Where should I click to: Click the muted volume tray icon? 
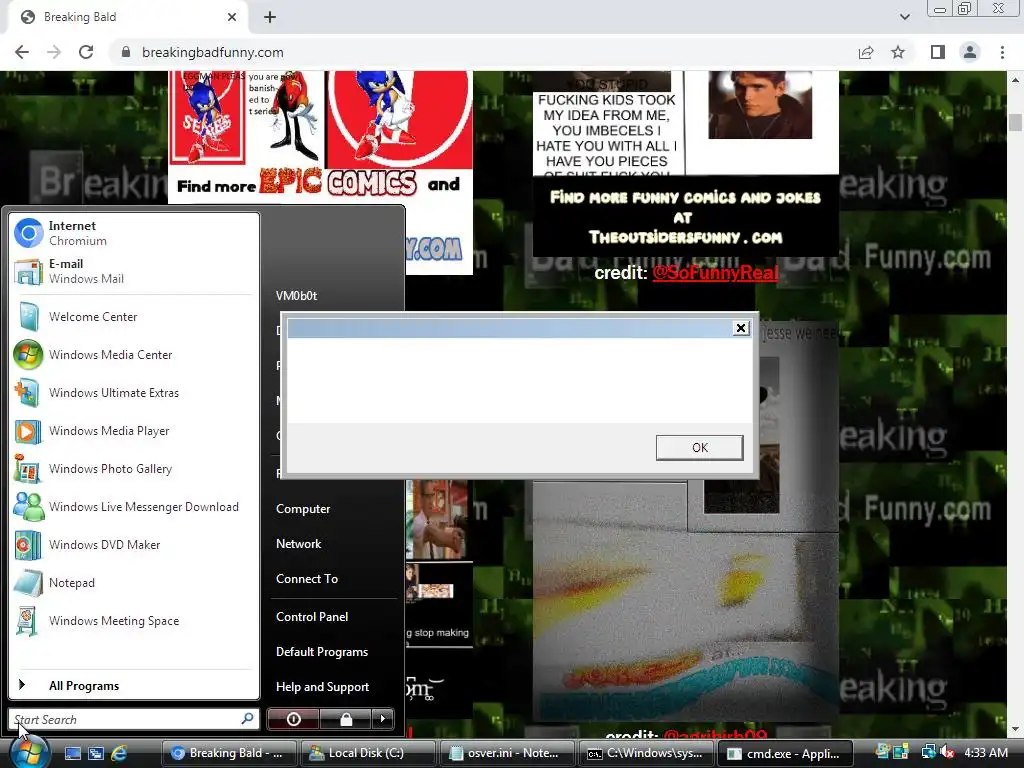tap(948, 753)
